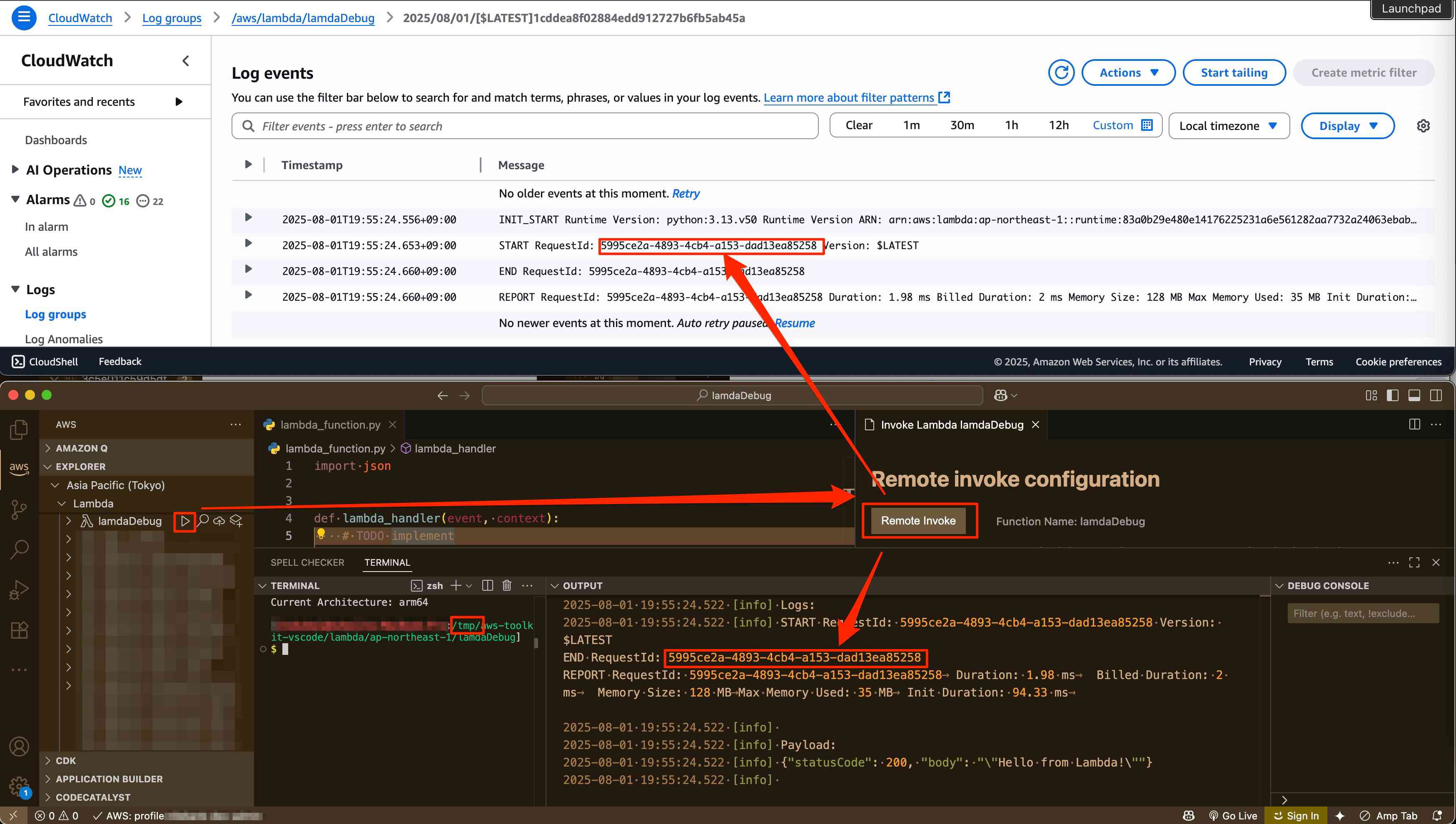Open the Actions dropdown
The width and height of the screenshot is (1456, 824).
pos(1128,72)
